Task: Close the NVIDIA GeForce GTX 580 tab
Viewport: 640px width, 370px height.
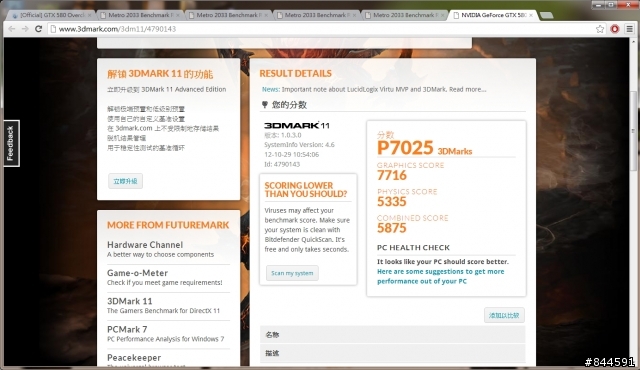Action: 531,15
